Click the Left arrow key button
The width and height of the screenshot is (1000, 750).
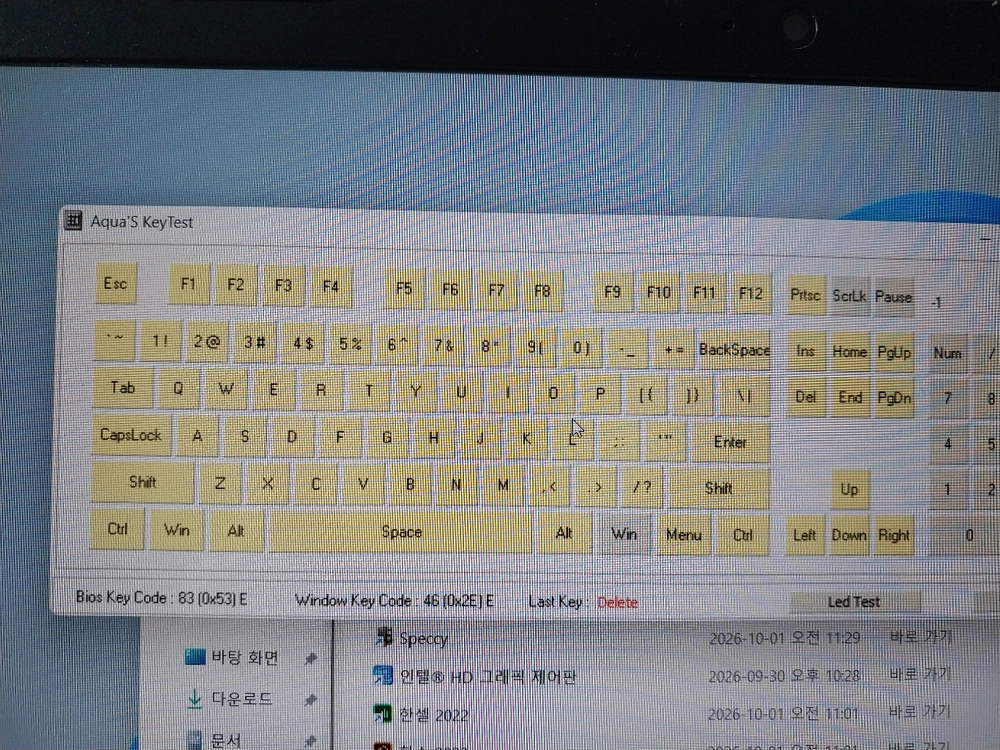point(805,536)
